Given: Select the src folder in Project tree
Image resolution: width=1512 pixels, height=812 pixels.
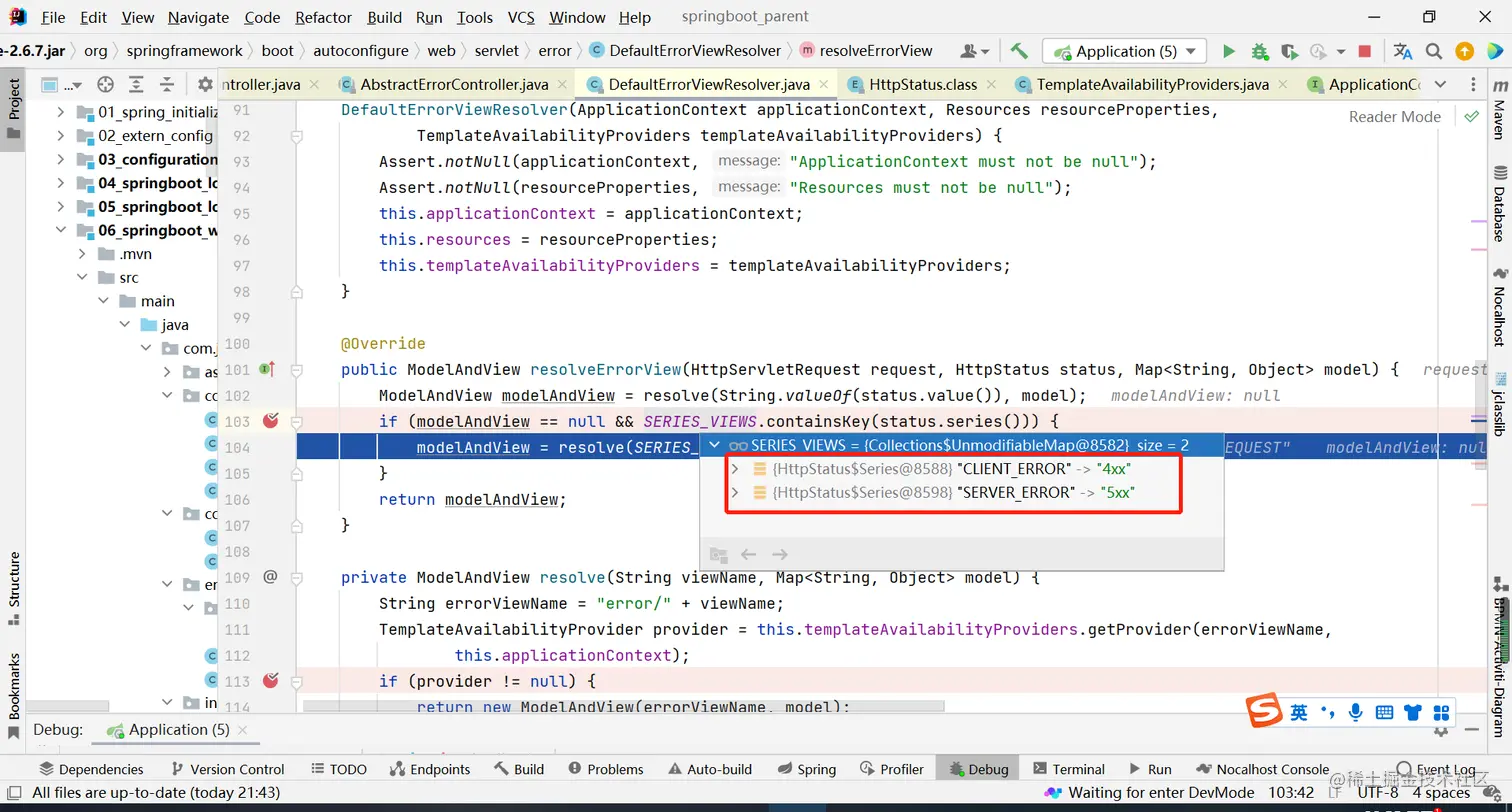Looking at the screenshot, I should (x=129, y=278).
